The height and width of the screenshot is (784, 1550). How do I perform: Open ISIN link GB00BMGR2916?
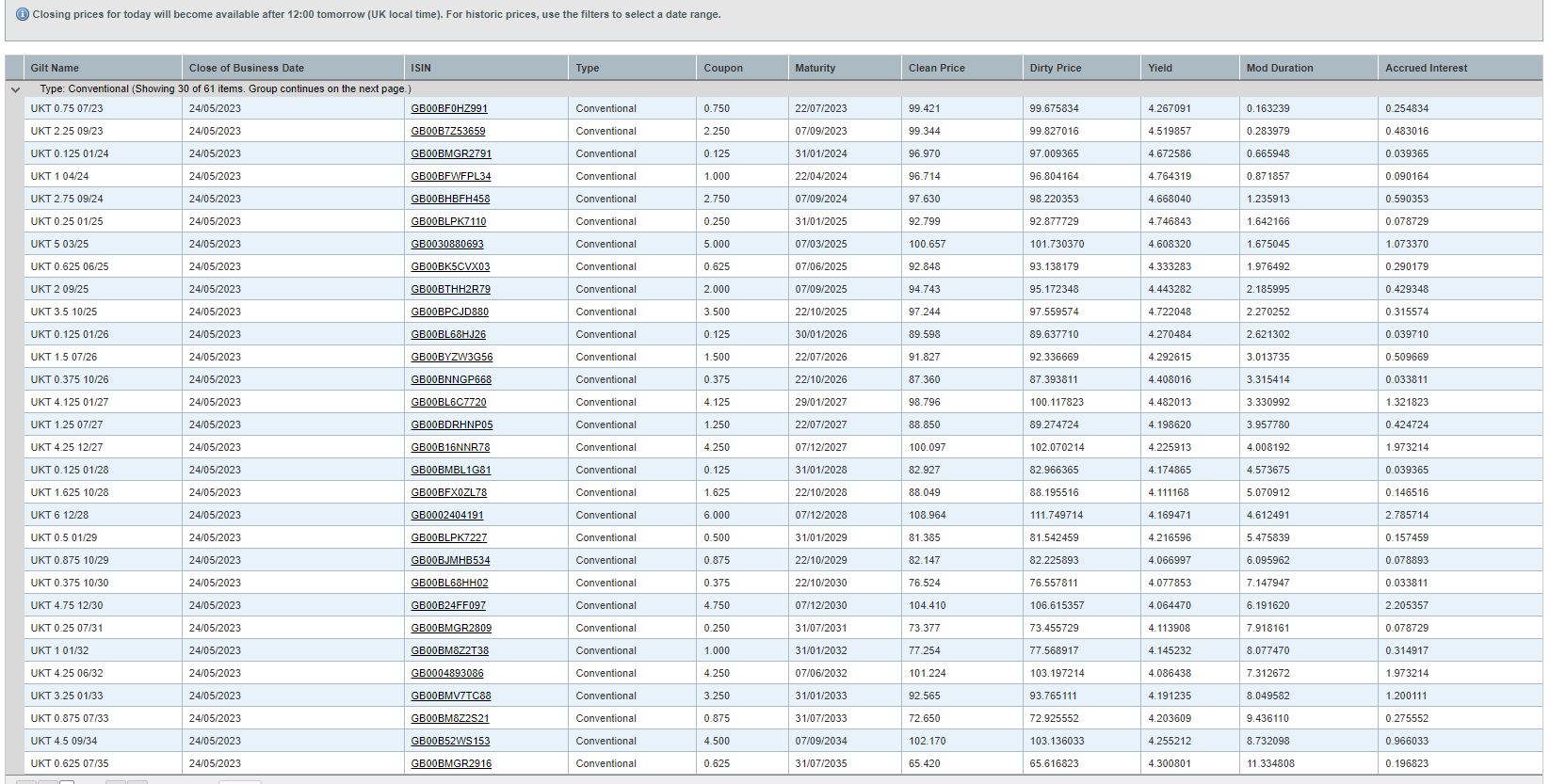[x=451, y=763]
